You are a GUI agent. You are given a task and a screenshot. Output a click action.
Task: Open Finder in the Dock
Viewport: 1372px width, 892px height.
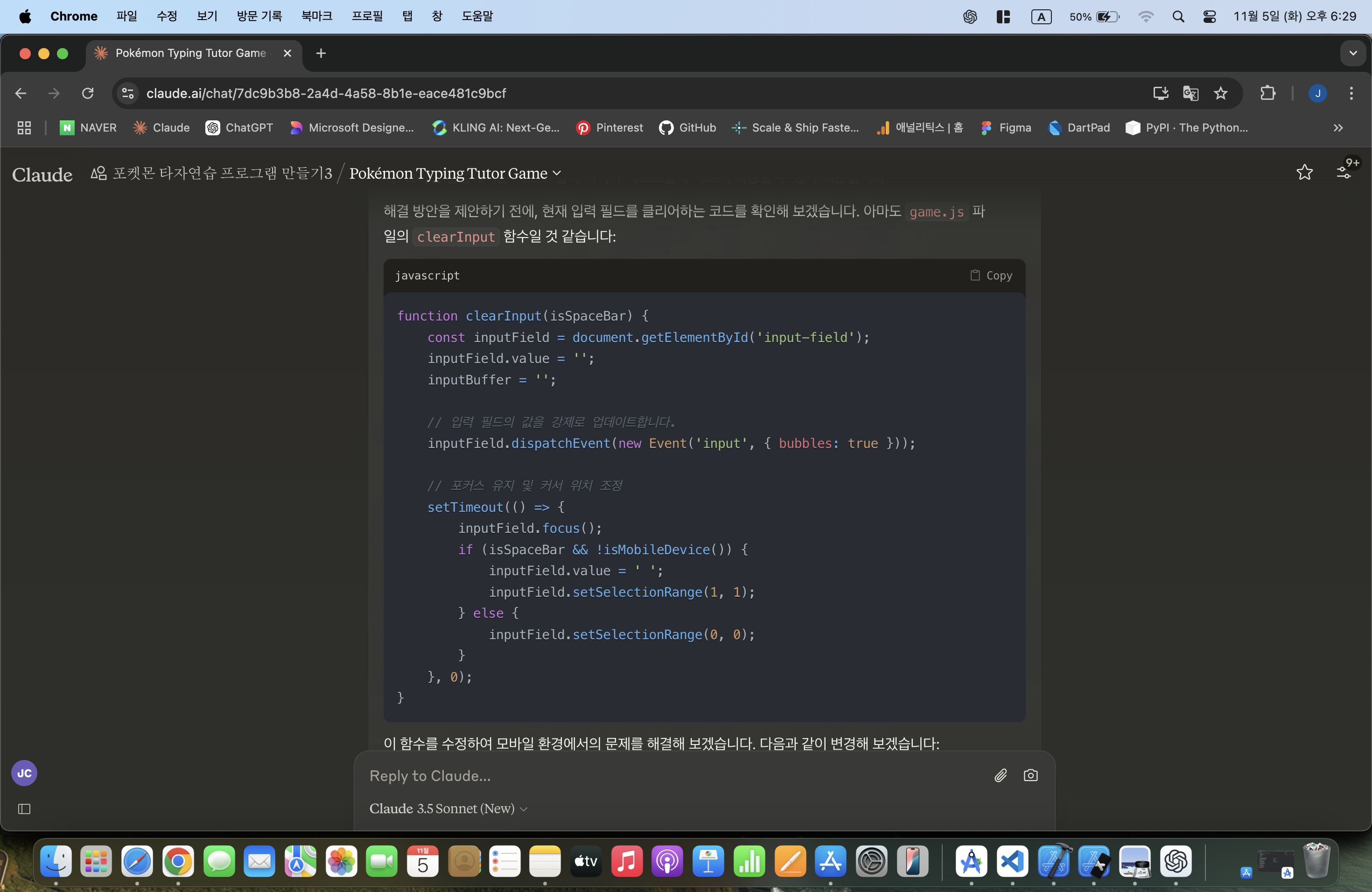pos(56,861)
